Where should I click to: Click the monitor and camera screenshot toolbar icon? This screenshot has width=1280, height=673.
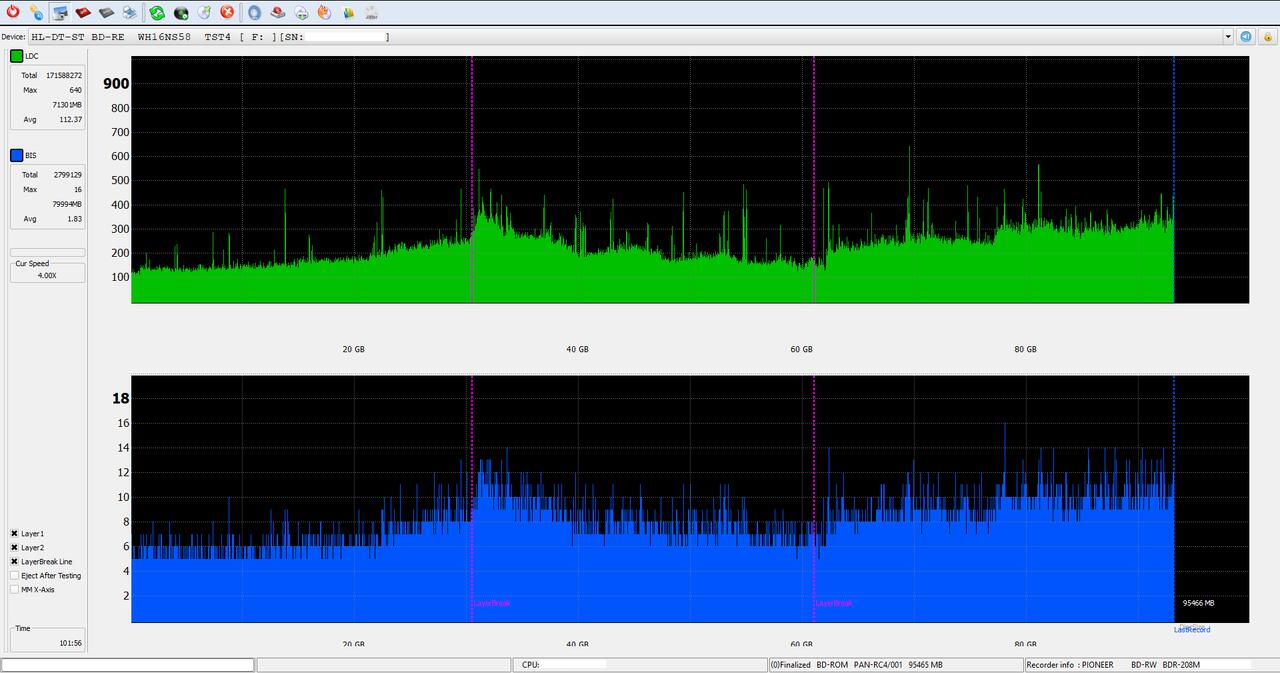(x=60, y=12)
